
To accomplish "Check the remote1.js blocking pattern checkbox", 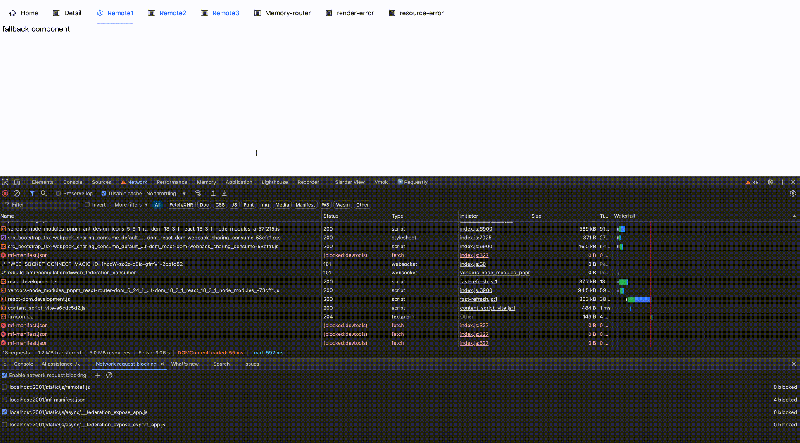I will [5, 387].
